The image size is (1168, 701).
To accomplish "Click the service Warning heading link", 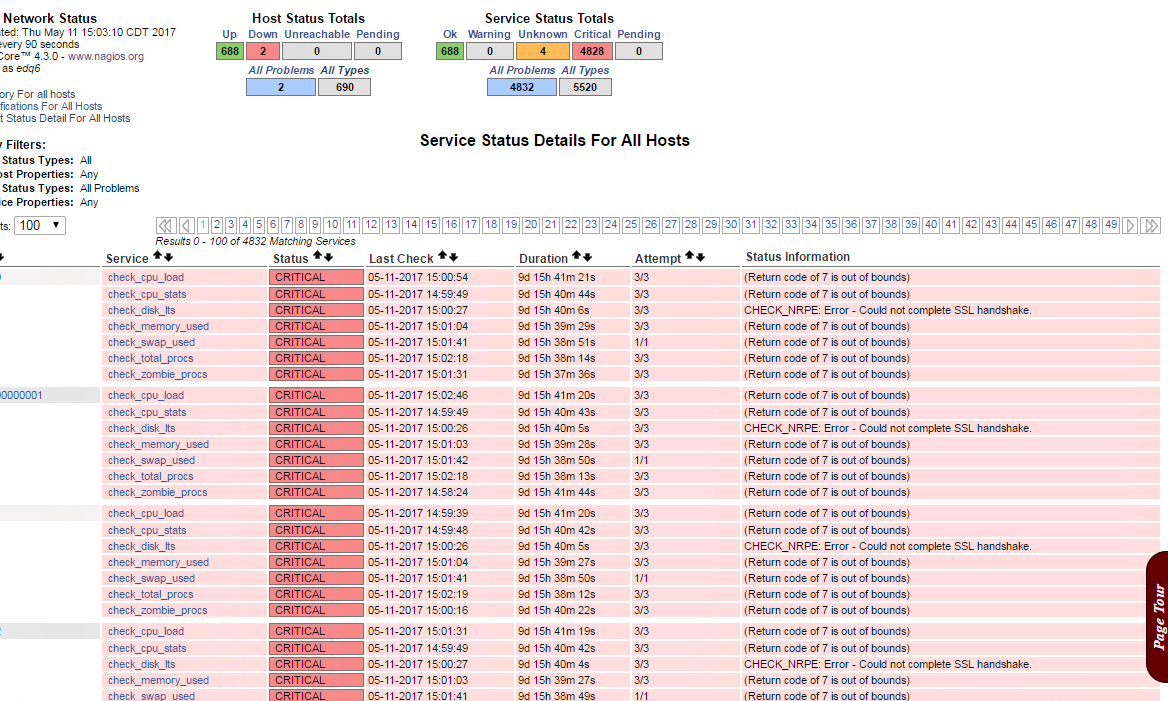I will (489, 34).
